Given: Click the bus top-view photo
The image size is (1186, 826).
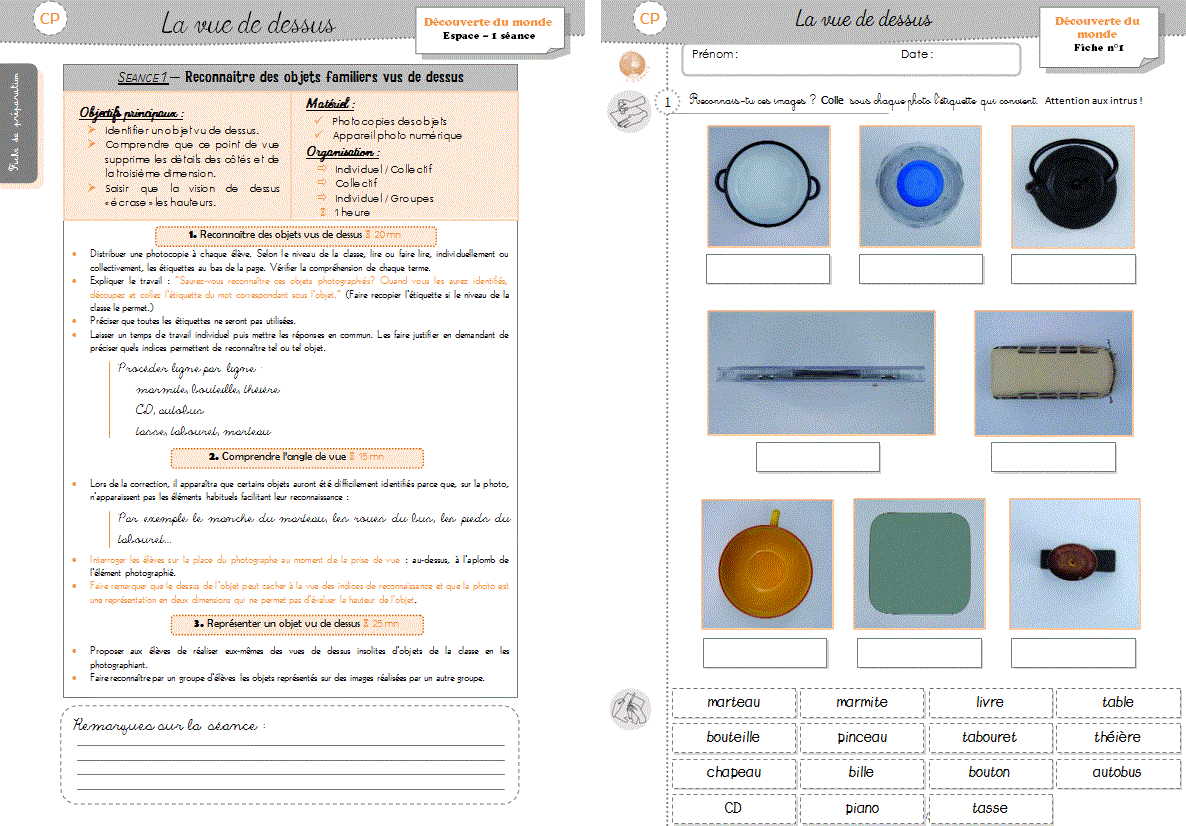Looking at the screenshot, I should [x=1053, y=373].
